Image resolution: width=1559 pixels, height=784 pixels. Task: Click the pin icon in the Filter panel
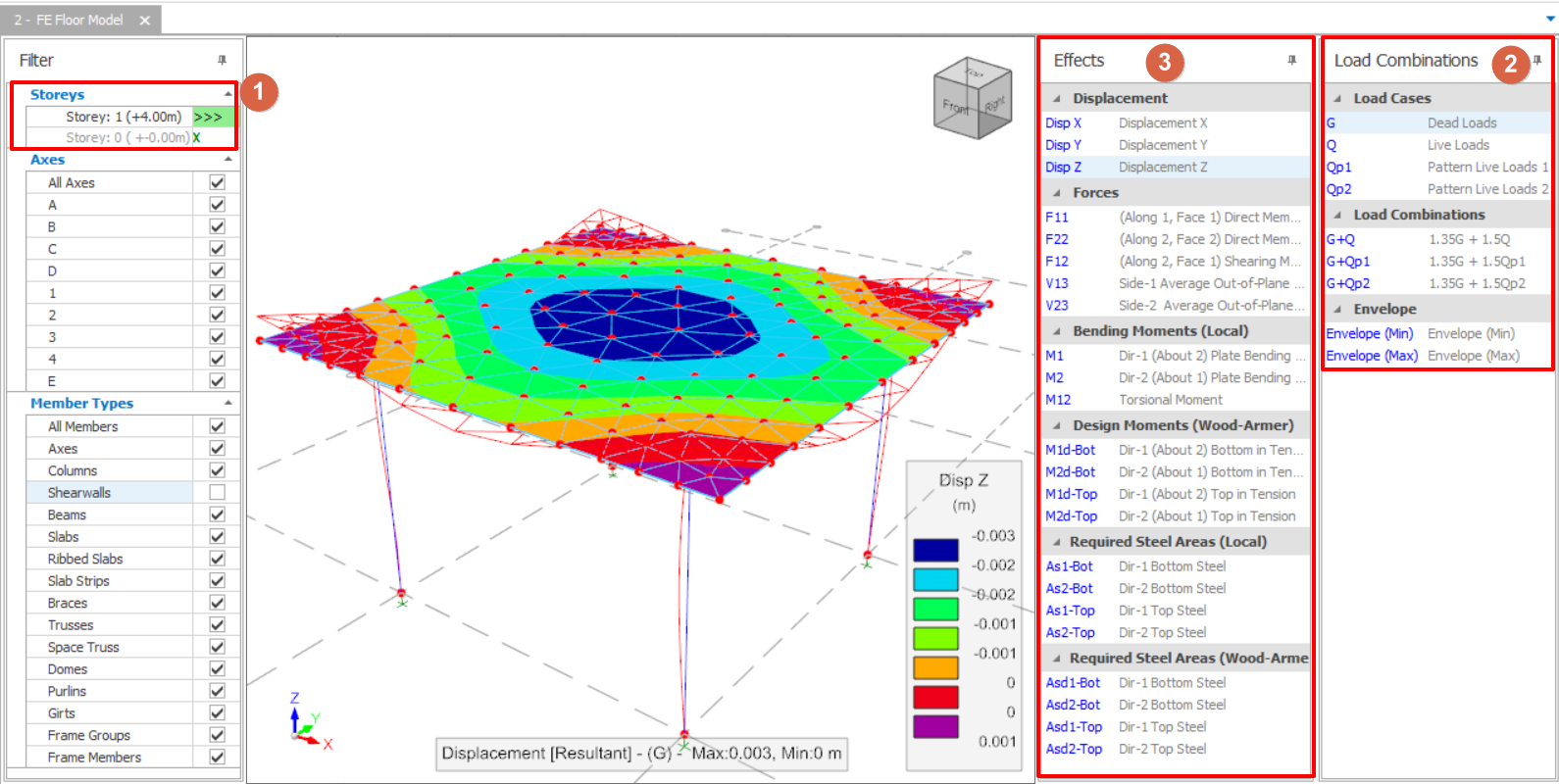coord(222,61)
